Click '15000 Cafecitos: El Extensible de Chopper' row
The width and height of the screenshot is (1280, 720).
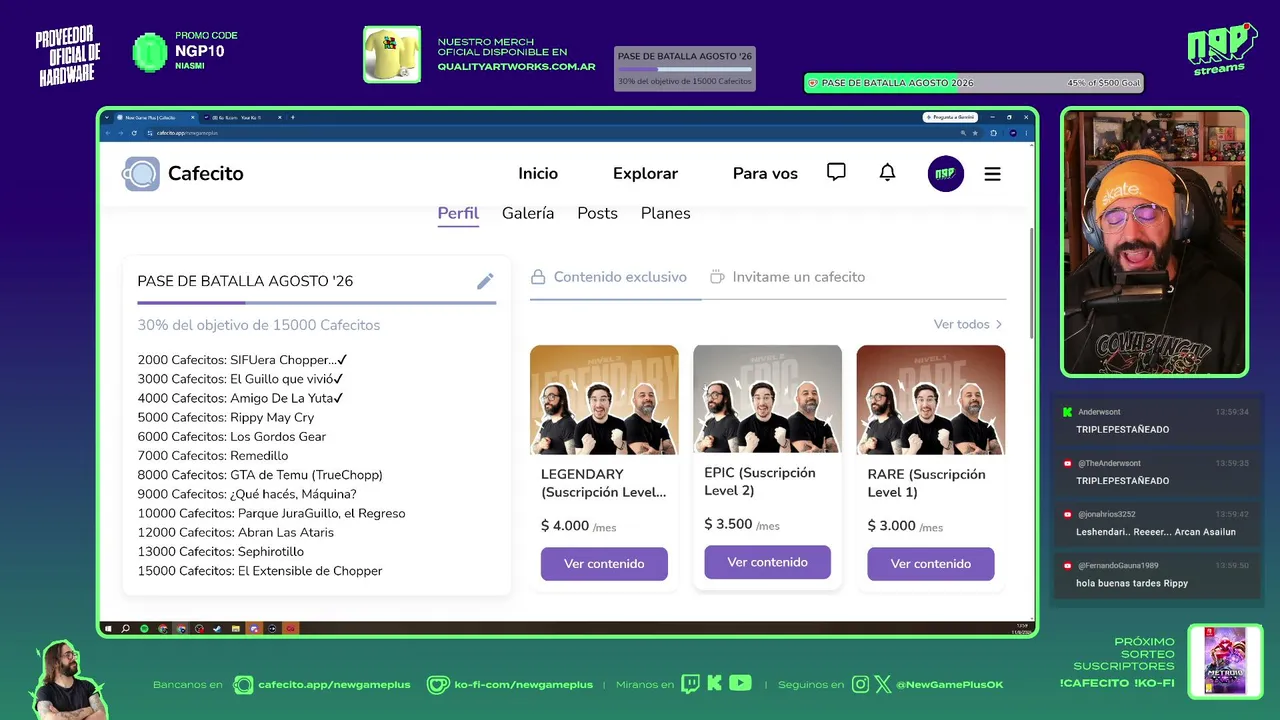(260, 571)
